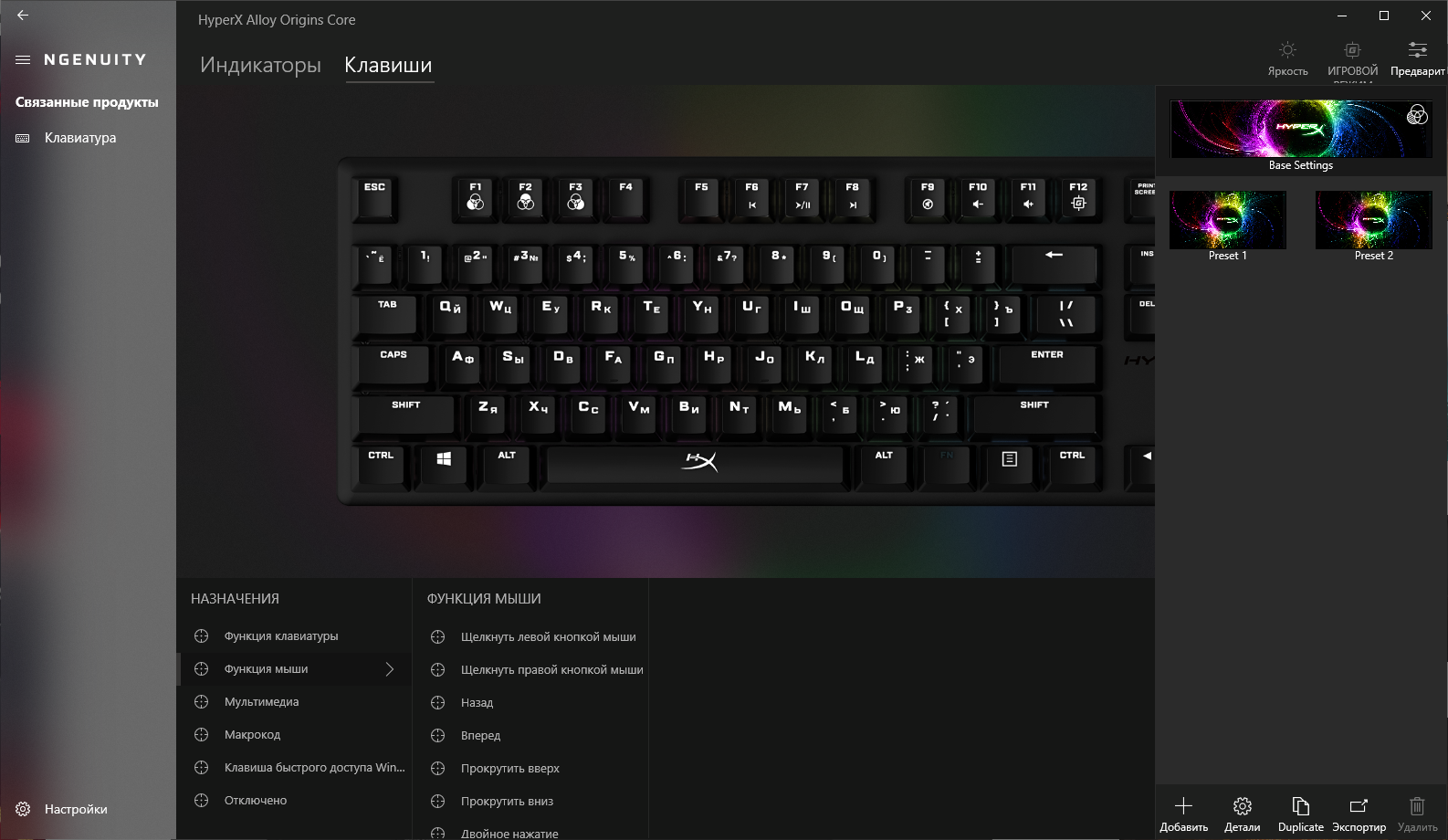
Task: Click the Удалить trash icon
Action: tap(1417, 814)
